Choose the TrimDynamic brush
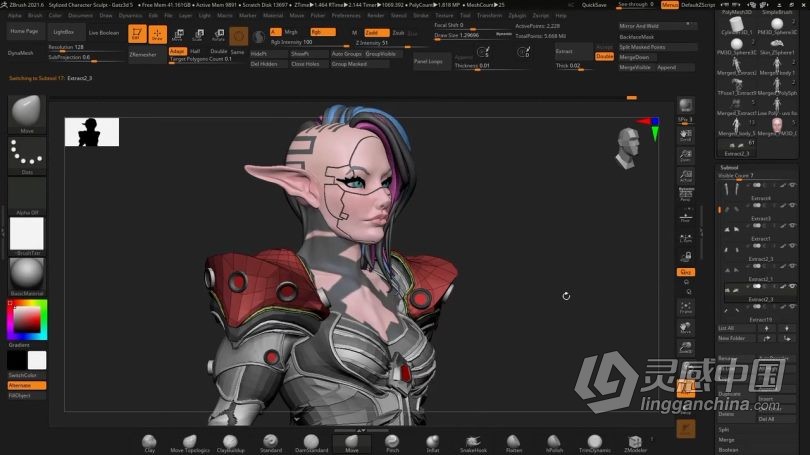Viewport: 810px width, 455px height. pos(595,444)
